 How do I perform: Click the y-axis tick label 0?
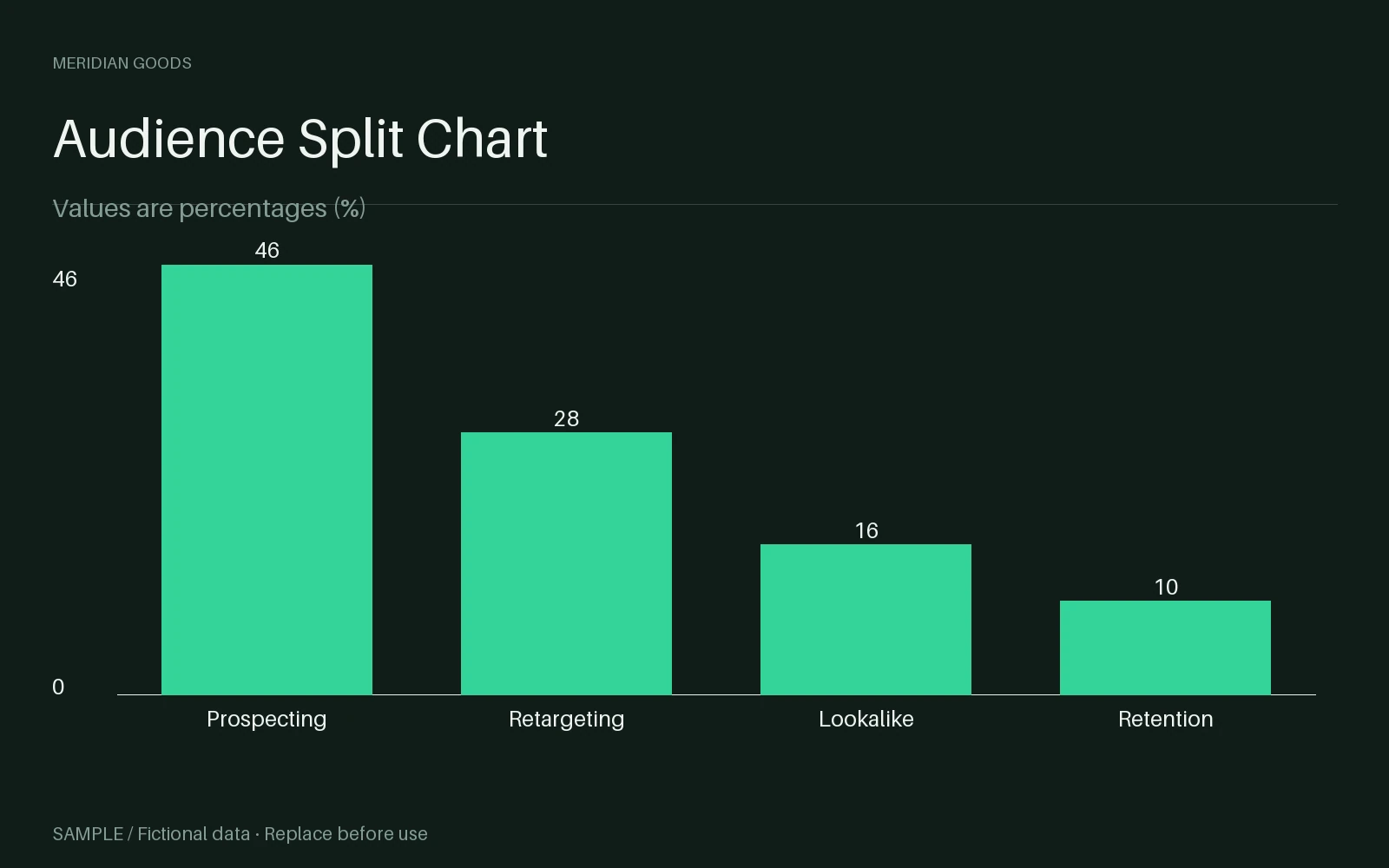click(x=58, y=687)
